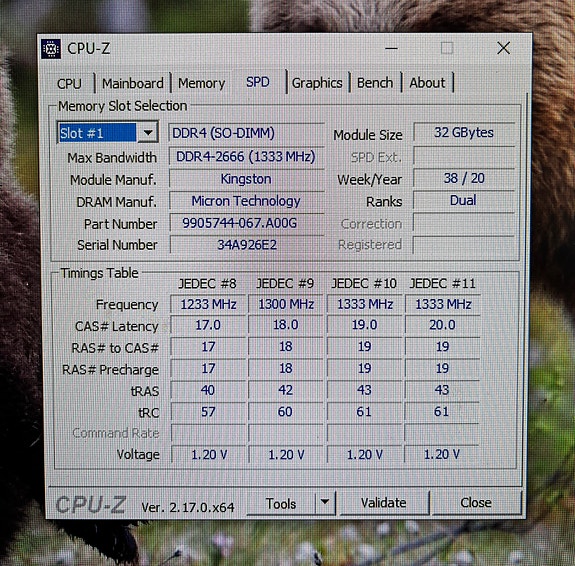Show the About tab
Viewport: 575px width, 566px height.
427,83
